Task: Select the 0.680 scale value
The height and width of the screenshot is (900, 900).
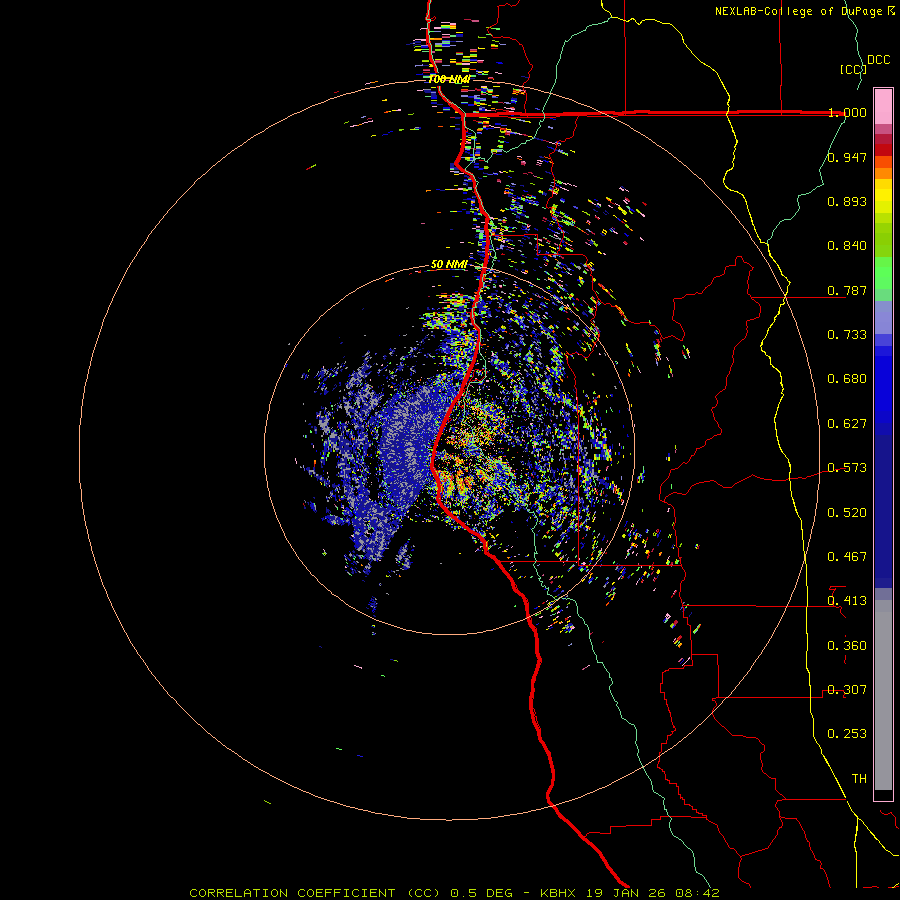Action: pyautogui.click(x=847, y=379)
